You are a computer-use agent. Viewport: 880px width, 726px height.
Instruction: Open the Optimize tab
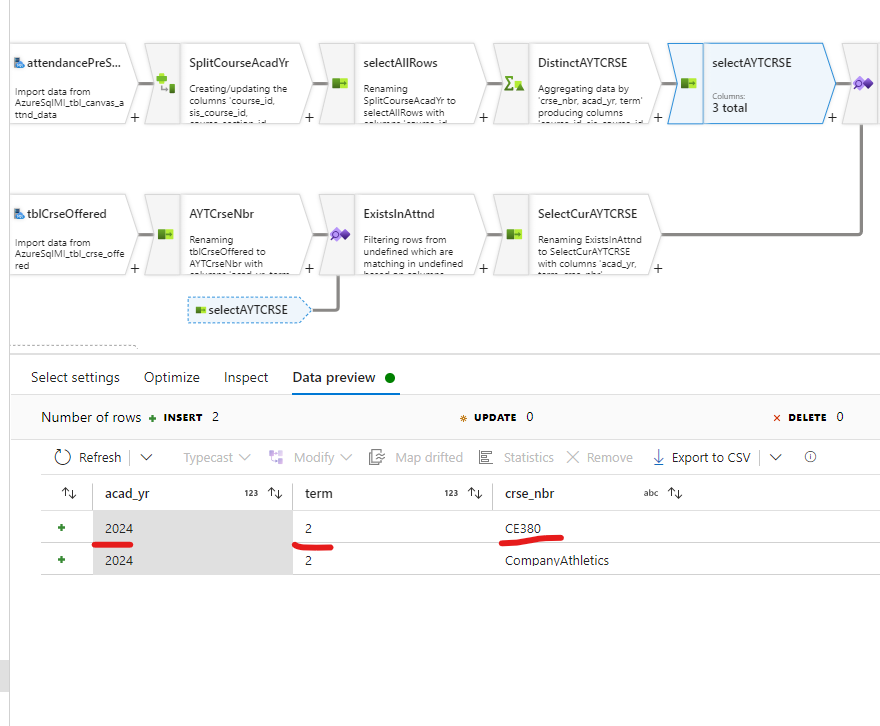point(171,378)
